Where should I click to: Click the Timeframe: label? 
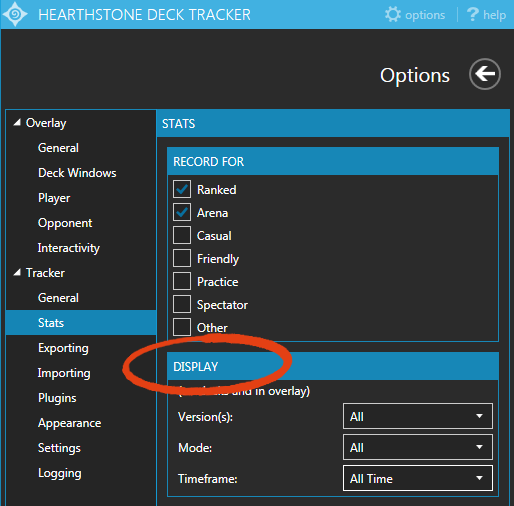[x=208, y=479]
